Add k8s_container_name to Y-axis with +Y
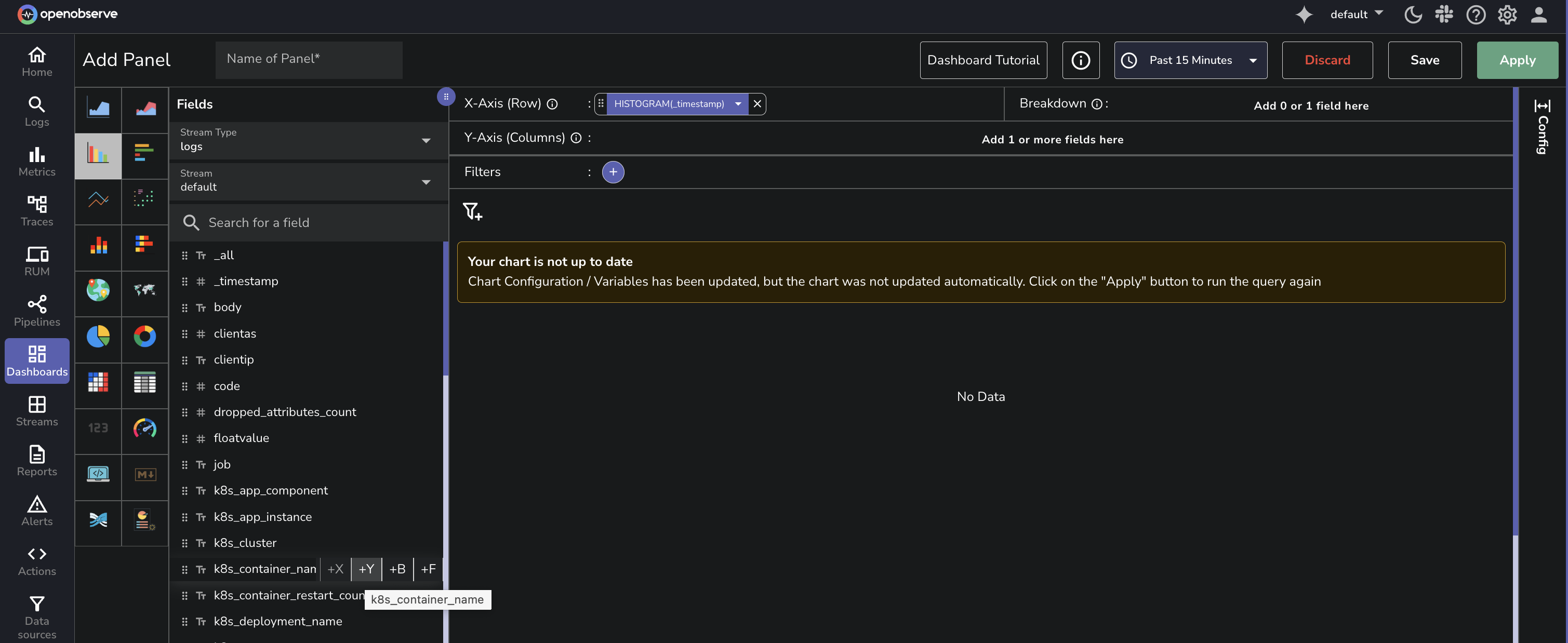Screen dimensions: 1568x643 coord(366,569)
